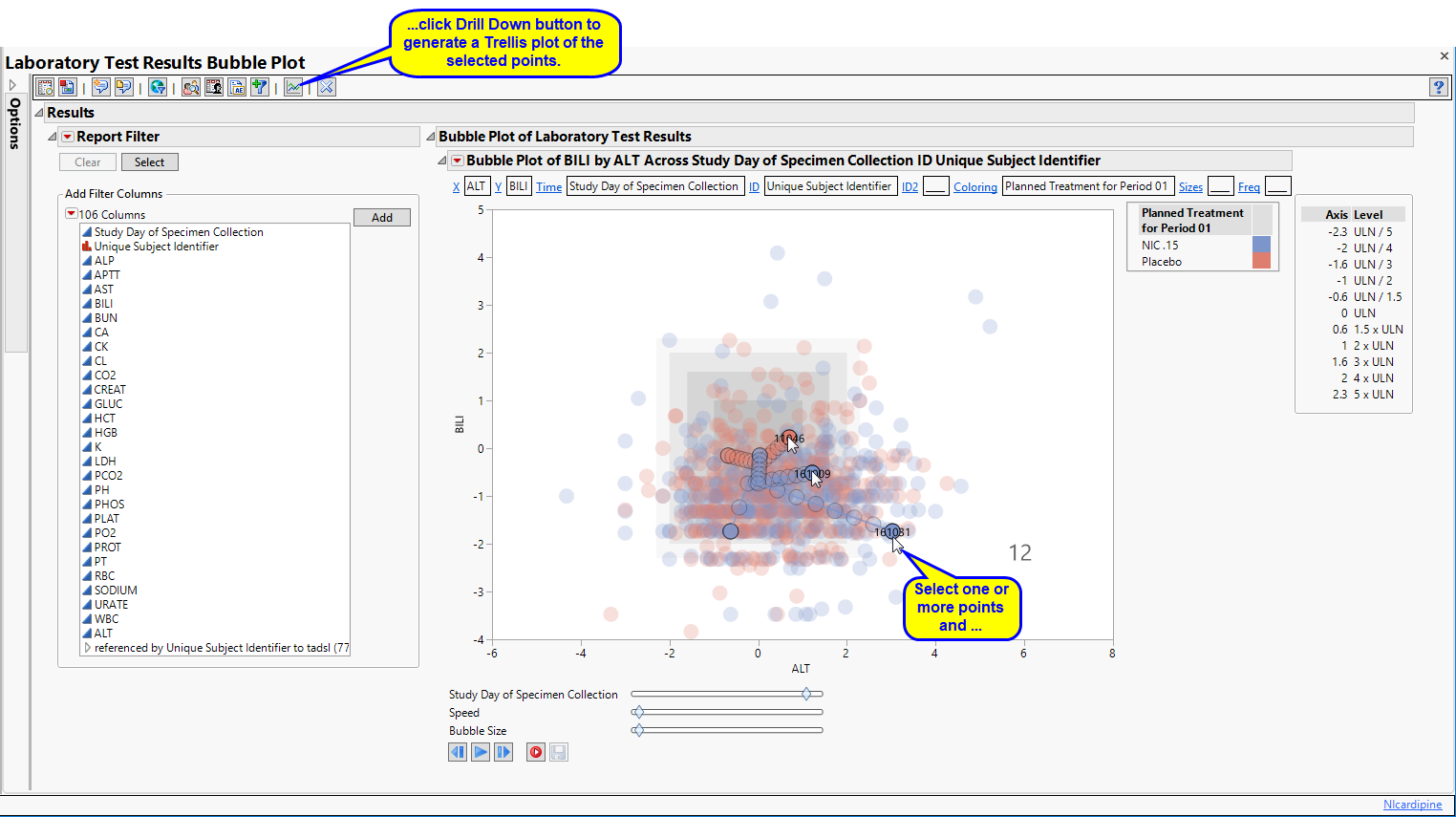
Task: Click the Freq role link
Action: 1249,187
